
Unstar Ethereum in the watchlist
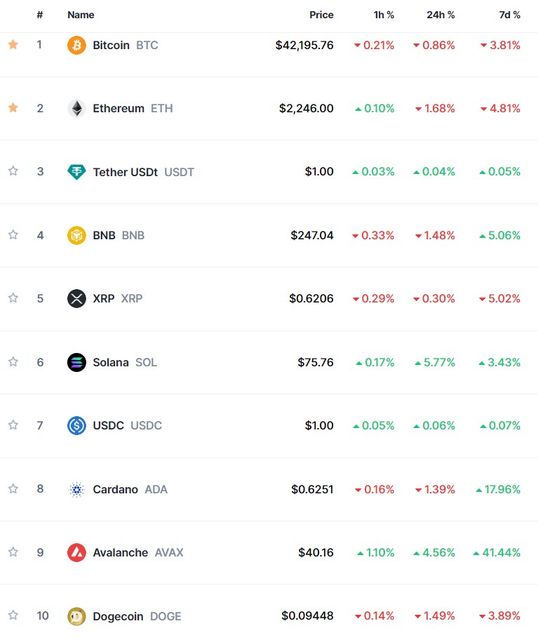(x=13, y=107)
